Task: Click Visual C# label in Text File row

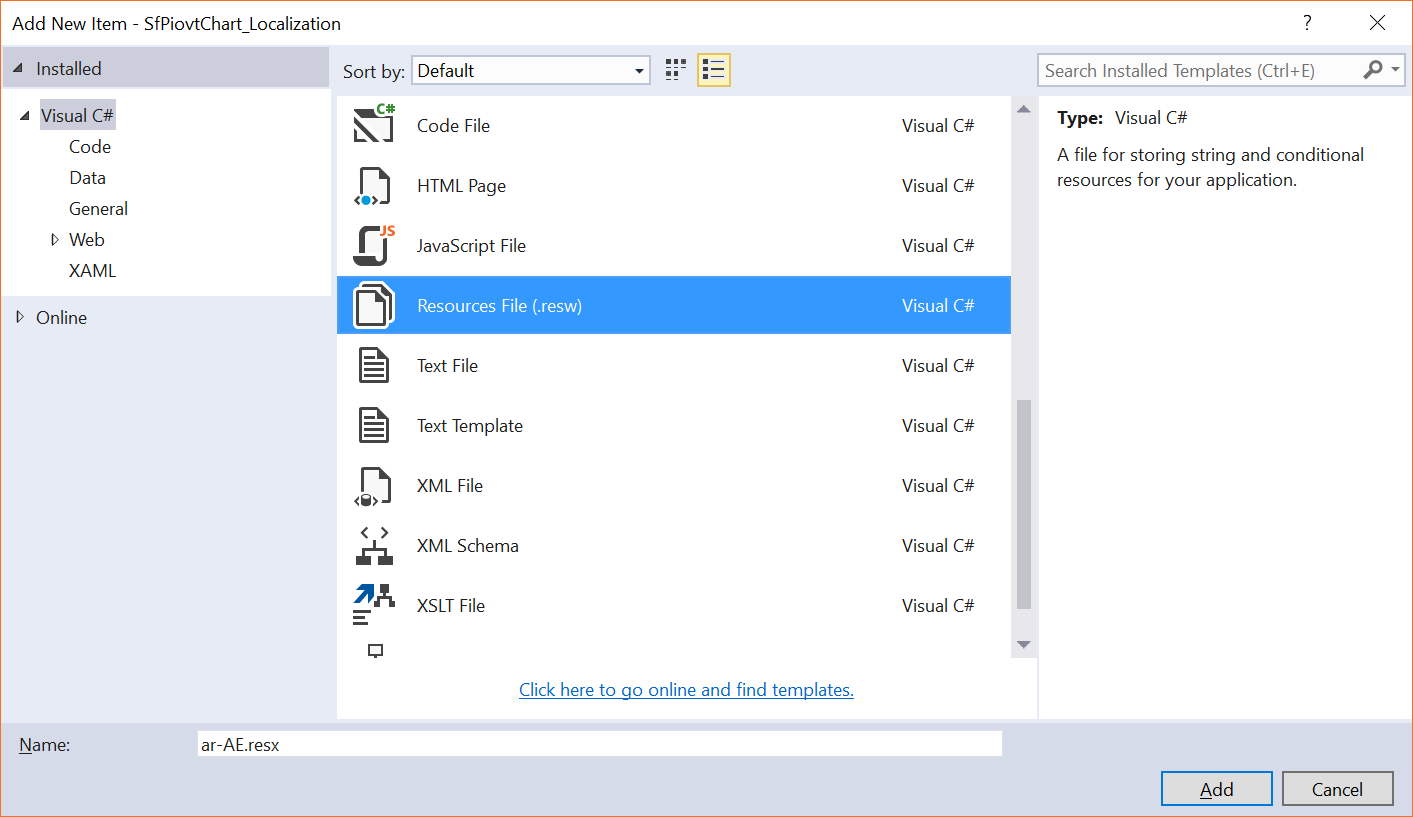Action: point(938,365)
